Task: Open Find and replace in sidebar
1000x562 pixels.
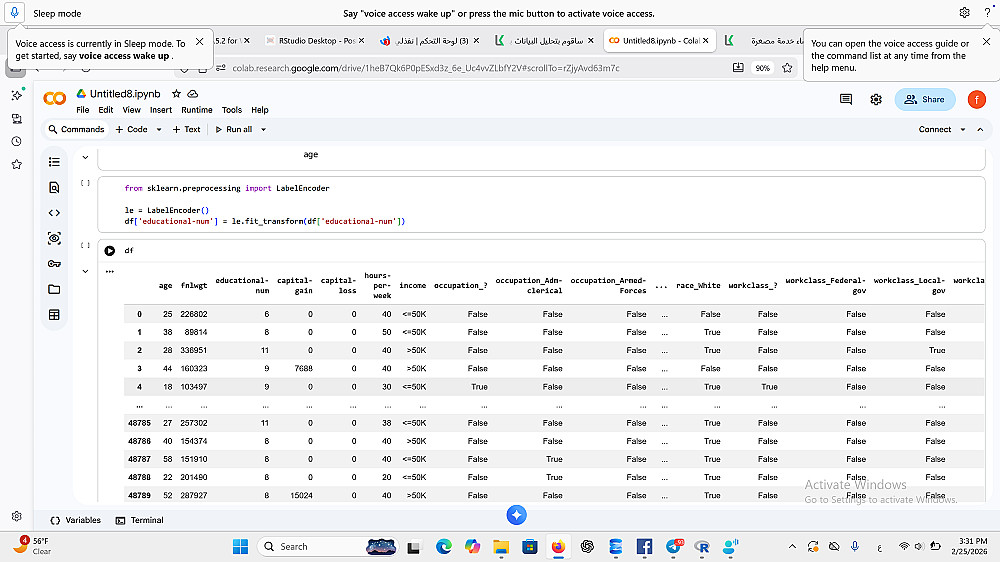Action: pyautogui.click(x=54, y=187)
